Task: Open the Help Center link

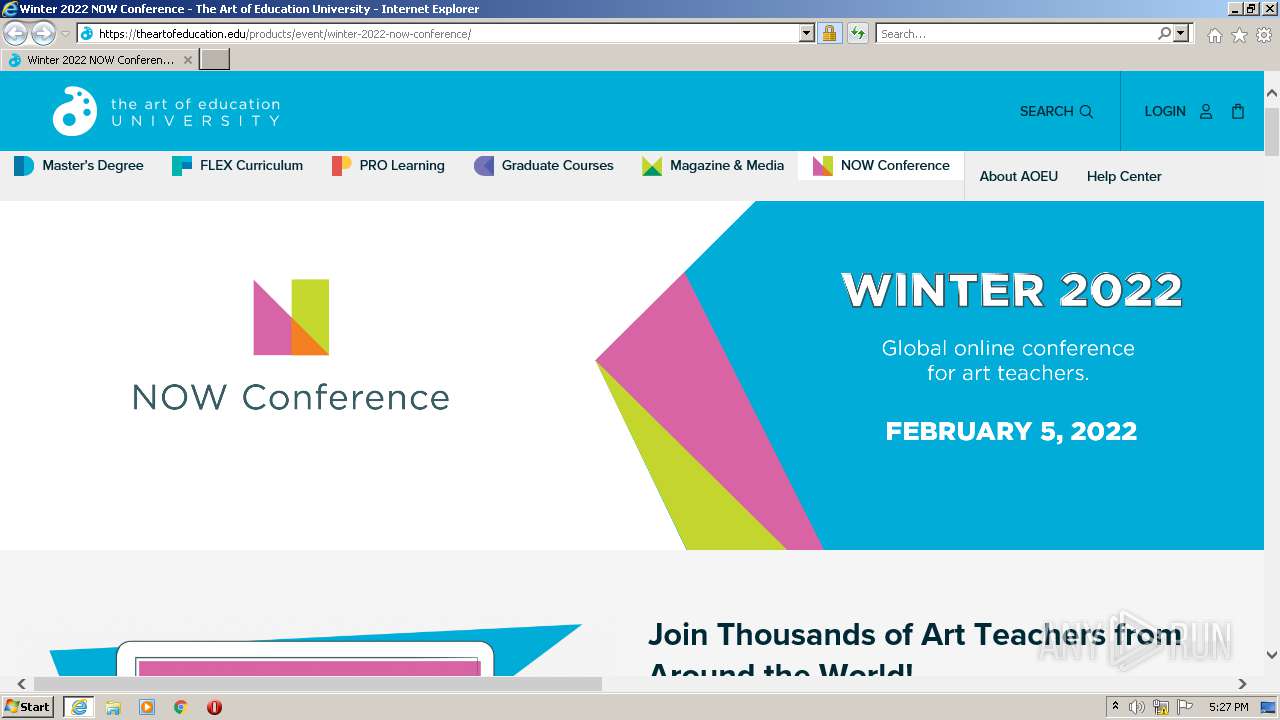Action: (1124, 177)
